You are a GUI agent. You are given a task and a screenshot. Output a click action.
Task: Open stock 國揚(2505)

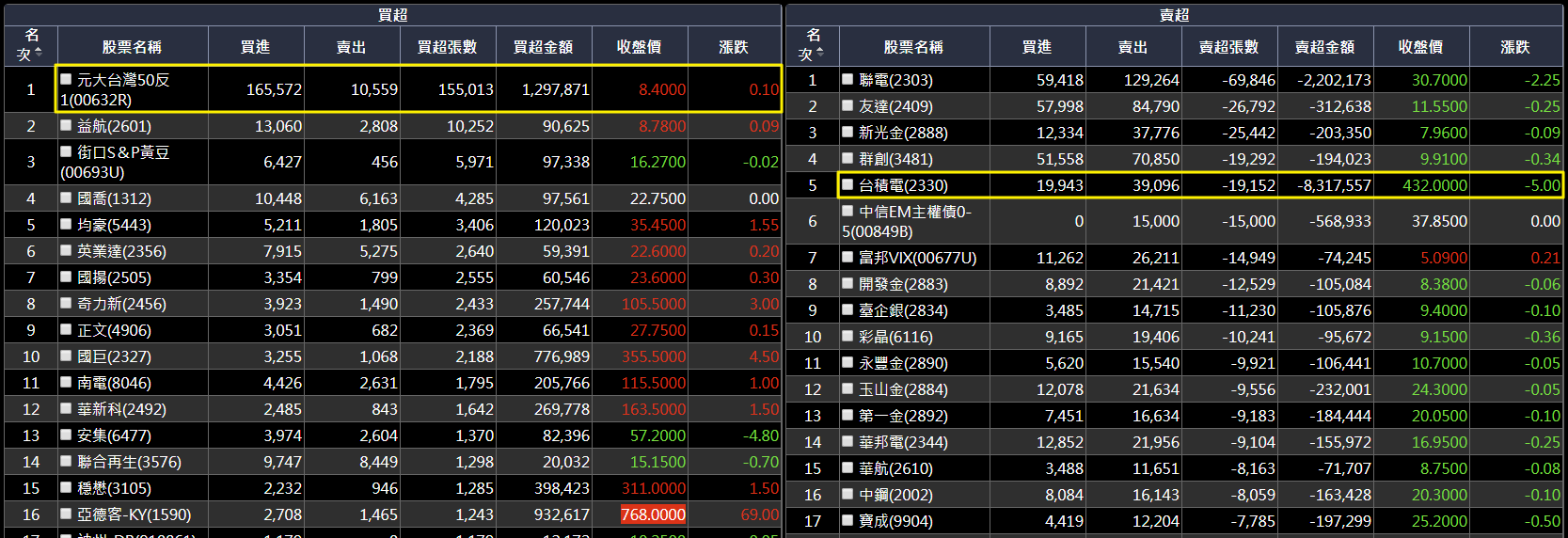(114, 277)
